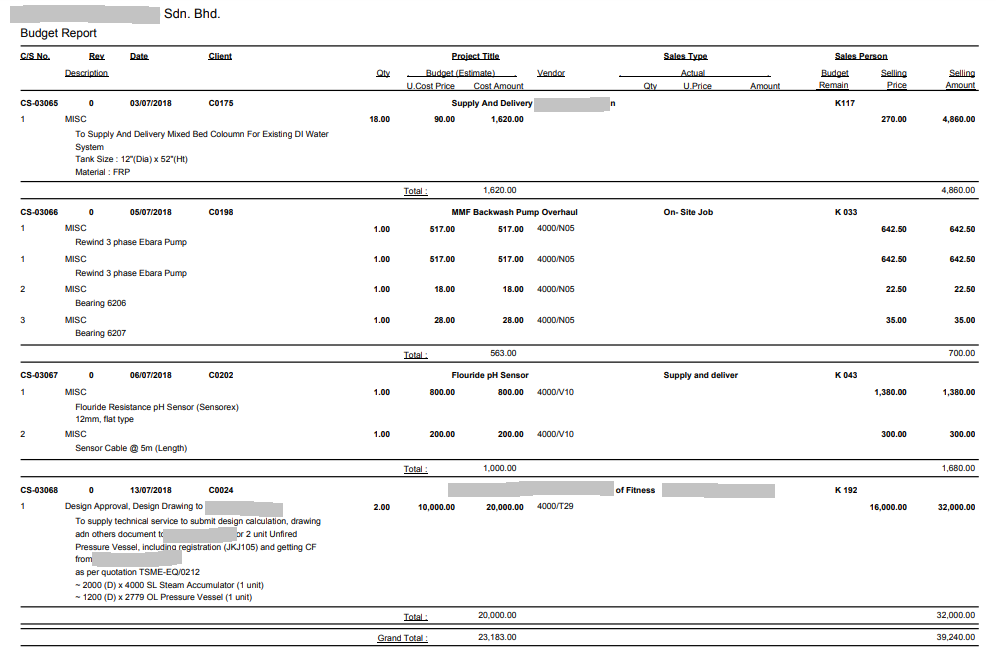
Task: Click unit cost '28.00' in Bearing 6207 row
Action: tap(445, 320)
